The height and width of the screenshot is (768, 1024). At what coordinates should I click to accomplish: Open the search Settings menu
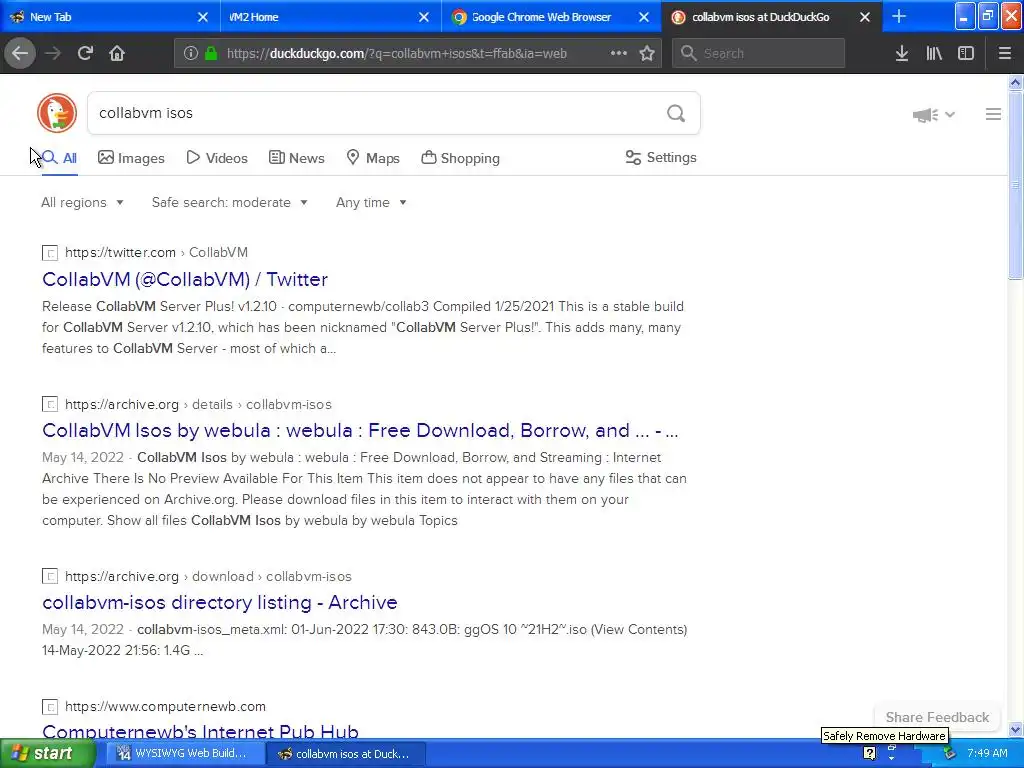pos(661,157)
